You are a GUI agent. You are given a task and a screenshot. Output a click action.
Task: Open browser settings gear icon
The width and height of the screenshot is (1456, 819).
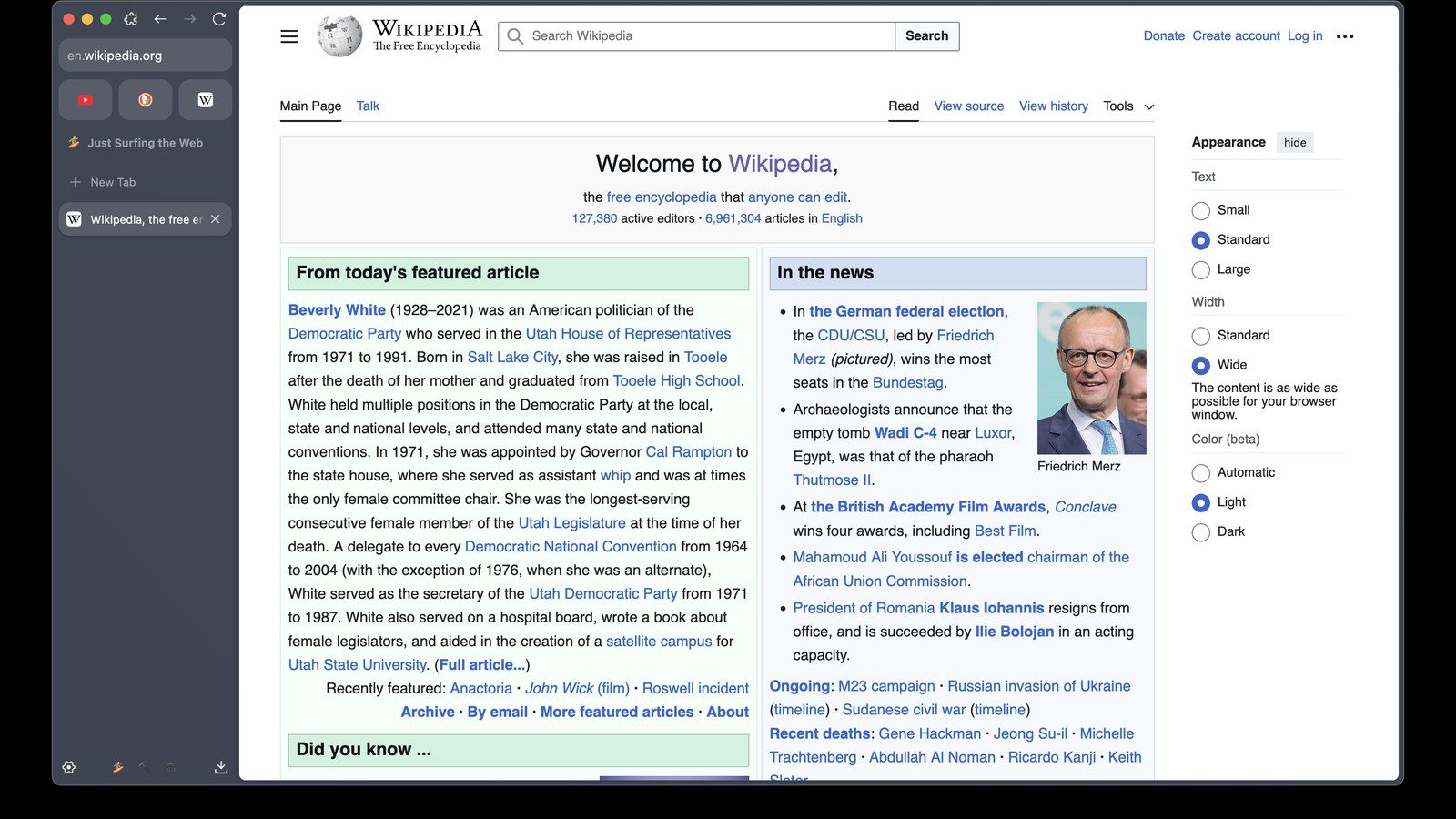pos(69,767)
